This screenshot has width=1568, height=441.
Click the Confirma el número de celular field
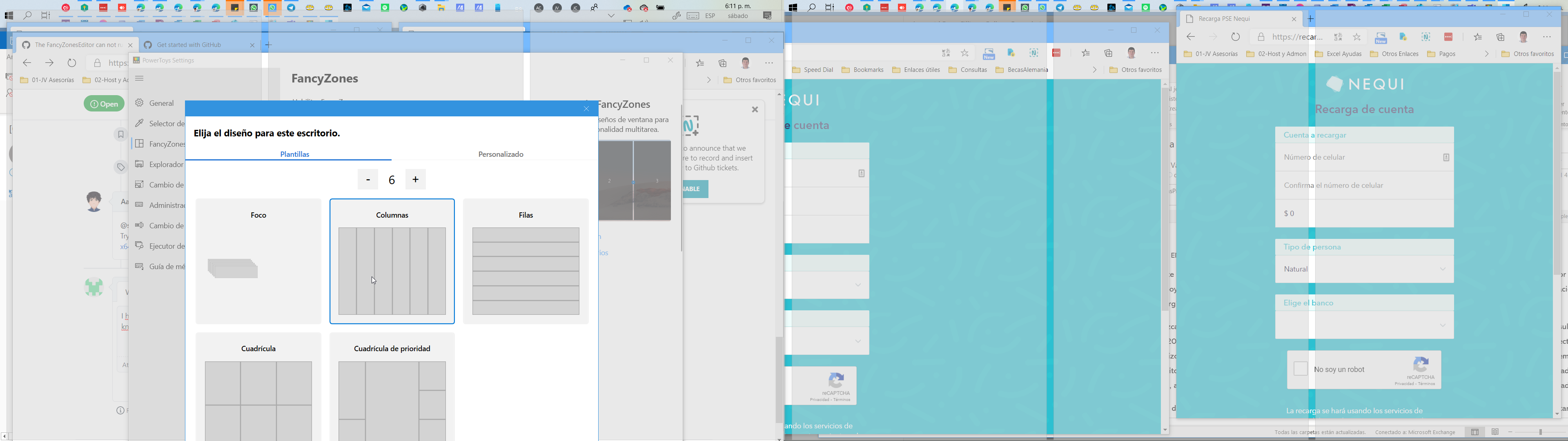tap(1363, 185)
